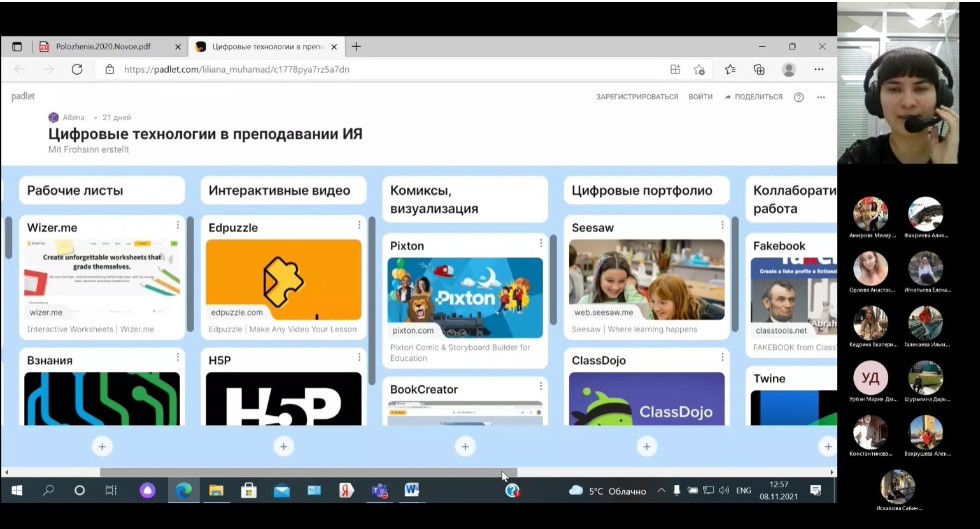Open File Explorer from taskbar
Viewport: 980px width, 529px height.
point(216,491)
